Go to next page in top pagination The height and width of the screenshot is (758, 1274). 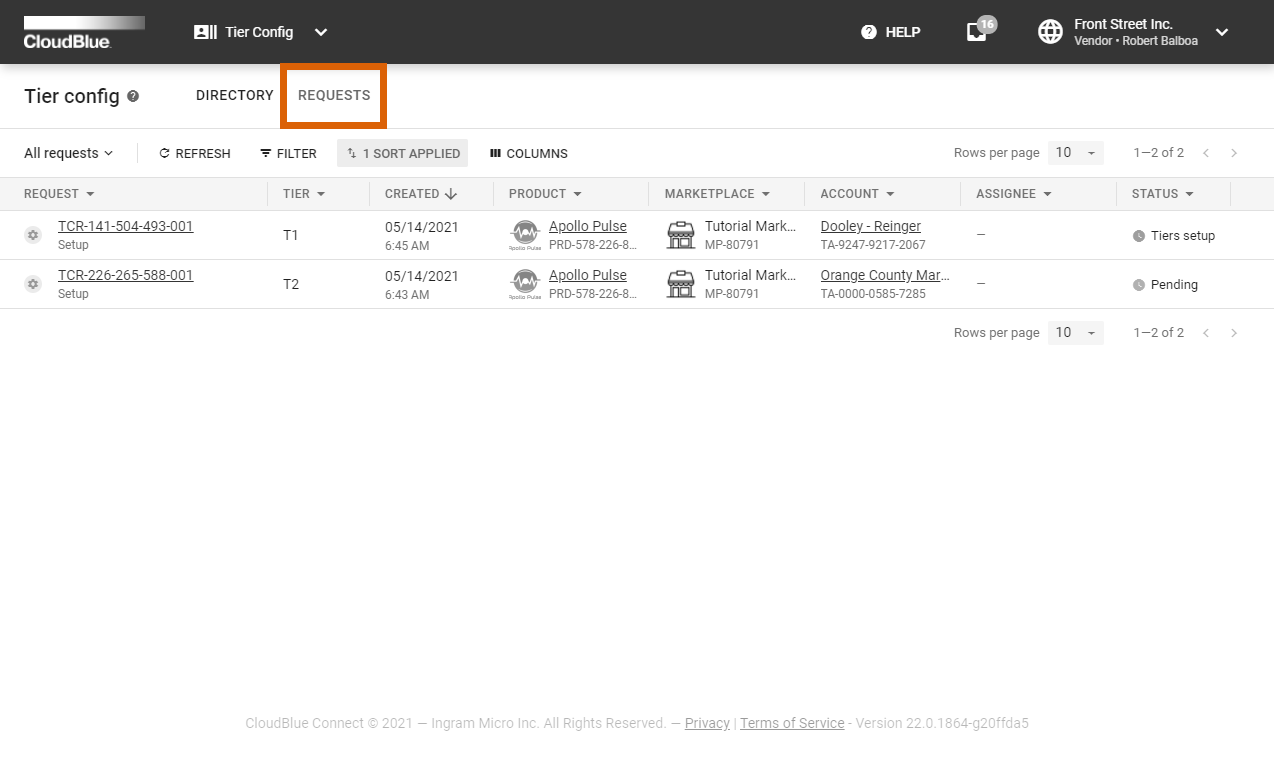coord(1234,153)
